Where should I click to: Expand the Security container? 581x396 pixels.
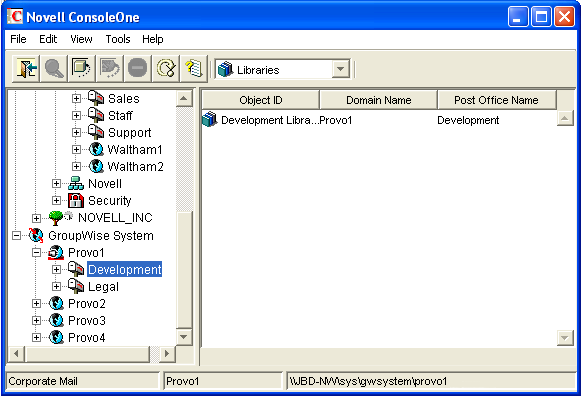(x=56, y=201)
